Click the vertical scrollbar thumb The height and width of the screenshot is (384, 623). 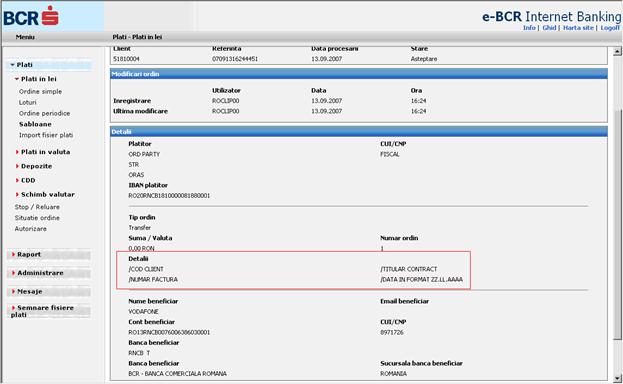click(x=617, y=225)
